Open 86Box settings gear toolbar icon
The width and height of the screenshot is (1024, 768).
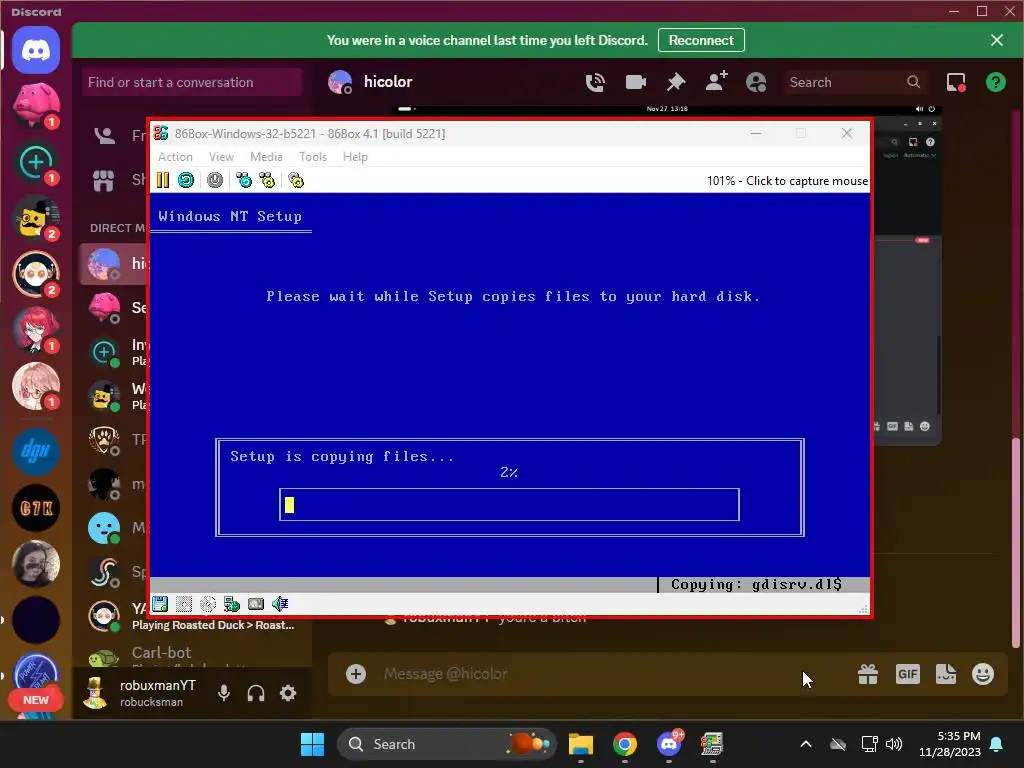tap(296, 180)
